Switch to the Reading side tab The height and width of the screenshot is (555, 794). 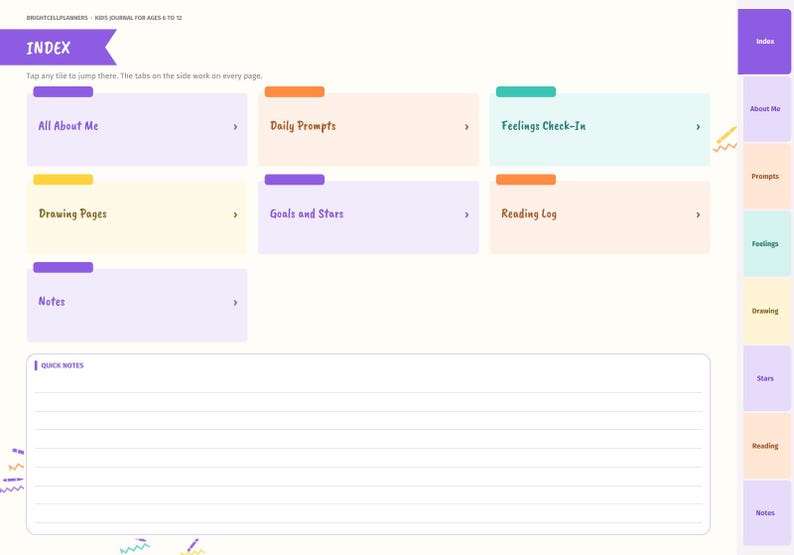click(767, 446)
